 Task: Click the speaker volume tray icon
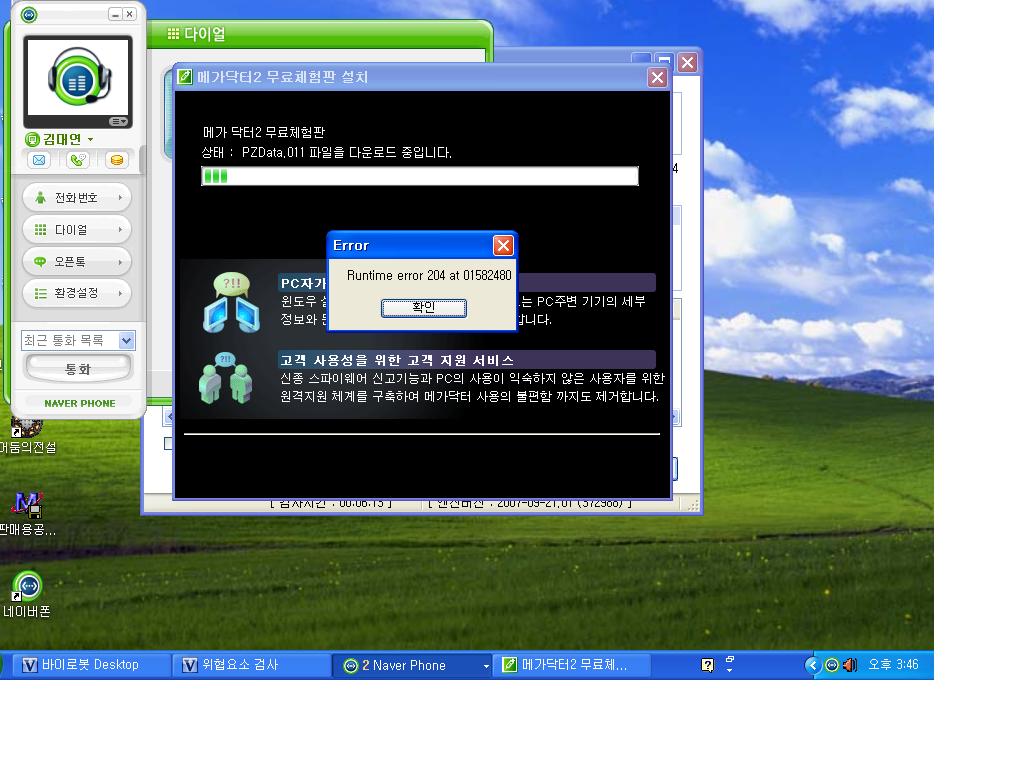[849, 665]
